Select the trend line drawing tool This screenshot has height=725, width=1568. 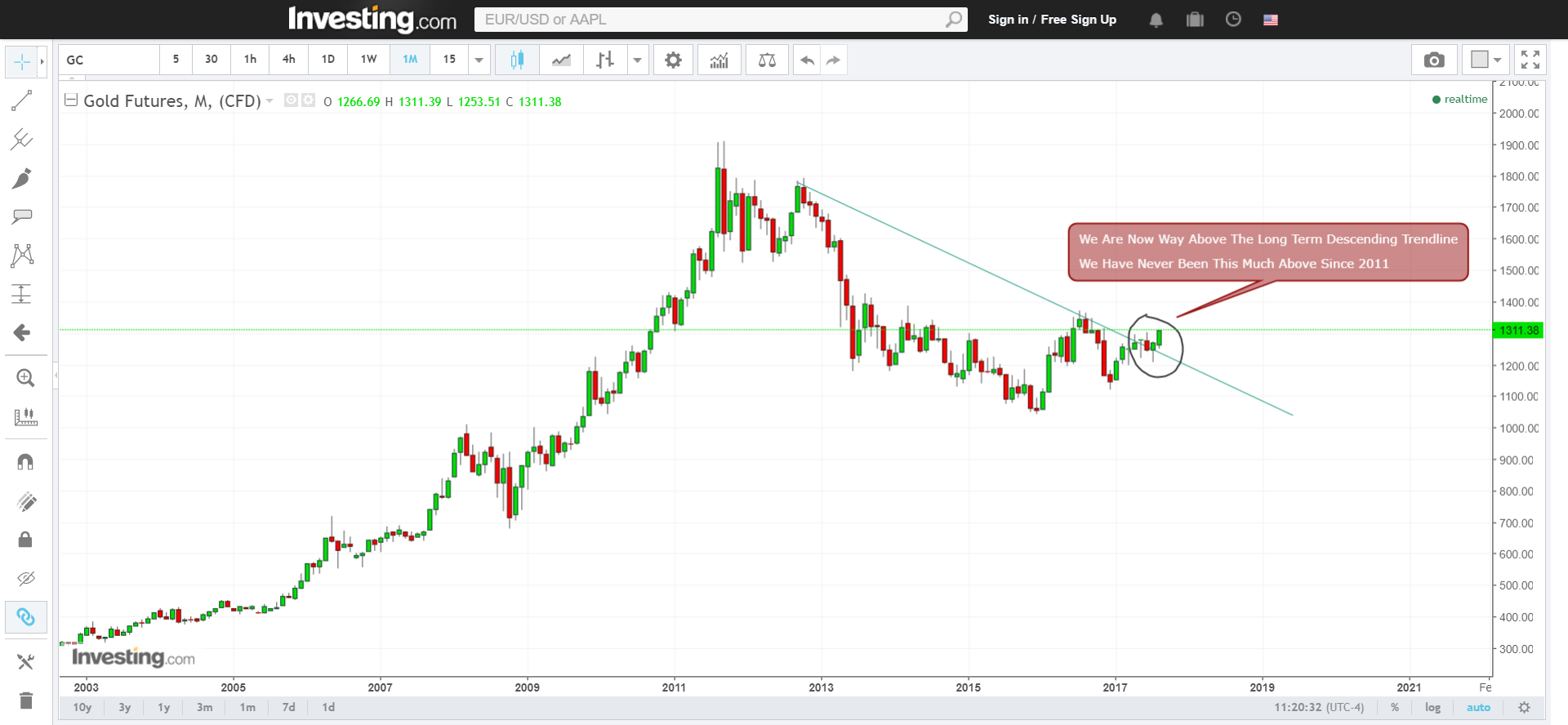(x=22, y=100)
